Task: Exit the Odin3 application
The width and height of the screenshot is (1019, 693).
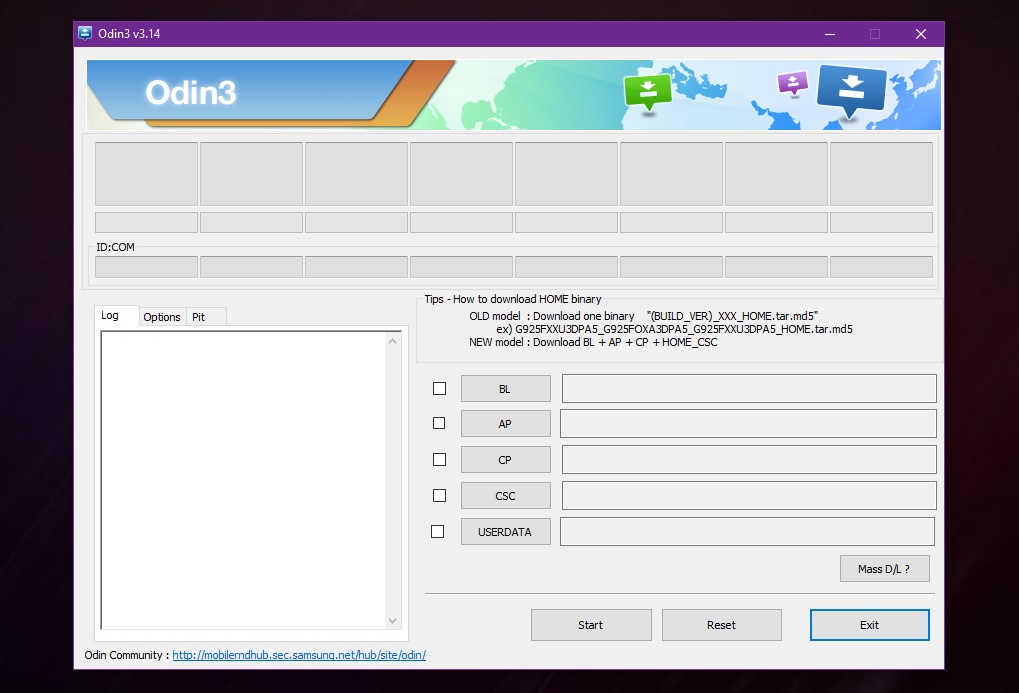Action: pos(870,625)
